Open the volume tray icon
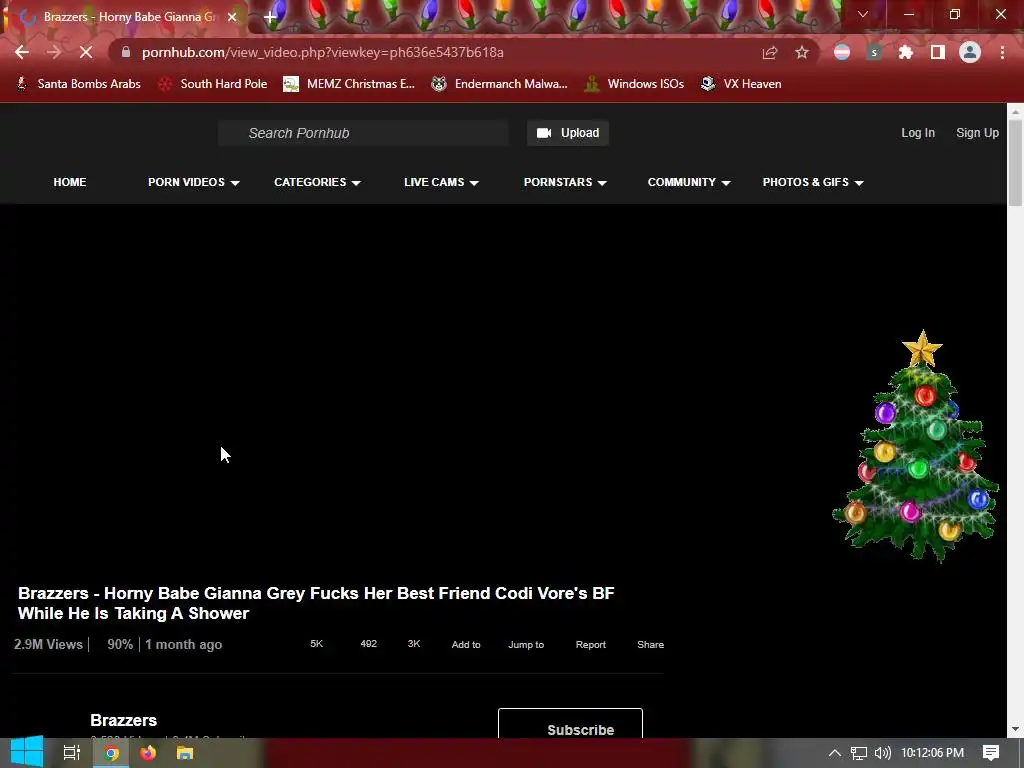Screen dimensions: 1024x768 click(882, 753)
